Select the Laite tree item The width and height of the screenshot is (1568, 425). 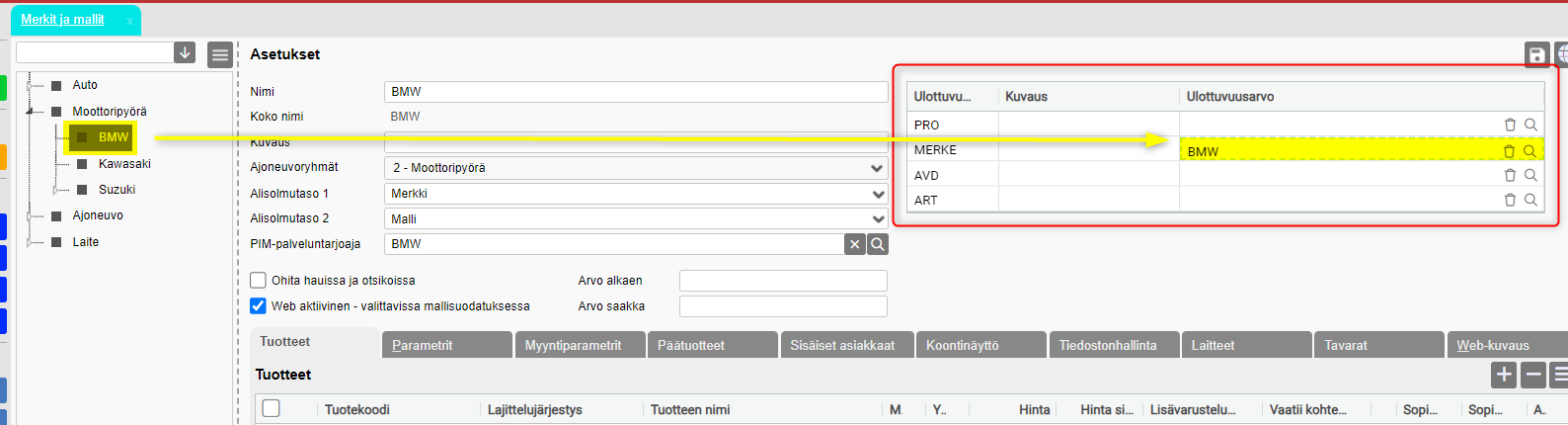tap(85, 242)
